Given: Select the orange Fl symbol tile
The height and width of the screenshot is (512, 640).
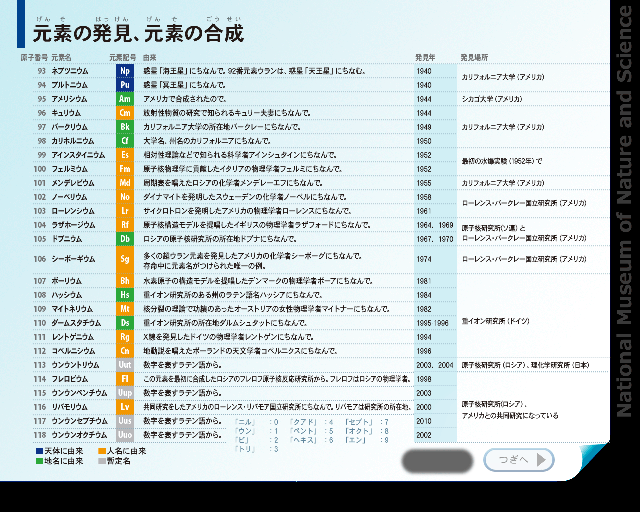Looking at the screenshot, I should tap(125, 379).
